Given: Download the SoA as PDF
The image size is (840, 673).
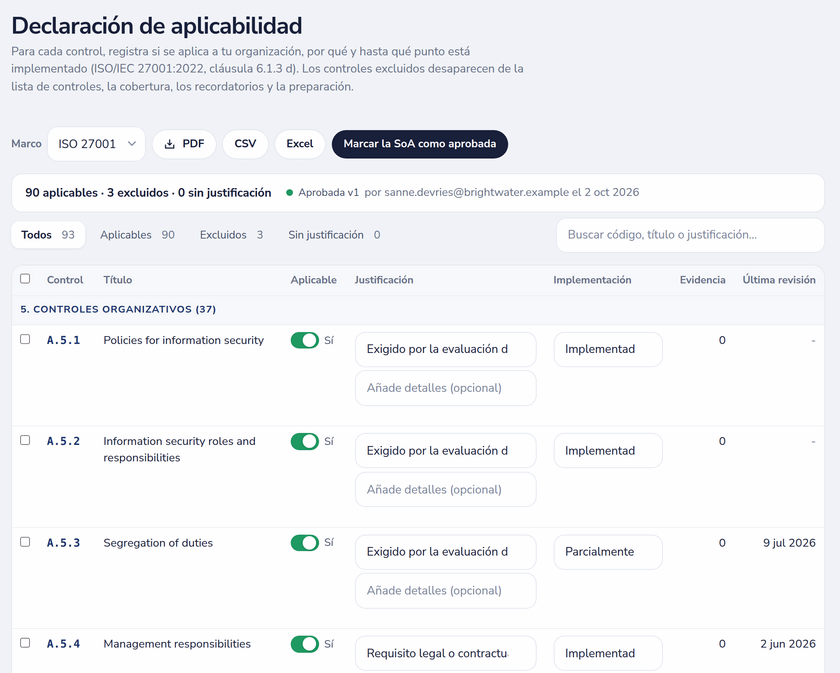Looking at the screenshot, I should click(184, 144).
